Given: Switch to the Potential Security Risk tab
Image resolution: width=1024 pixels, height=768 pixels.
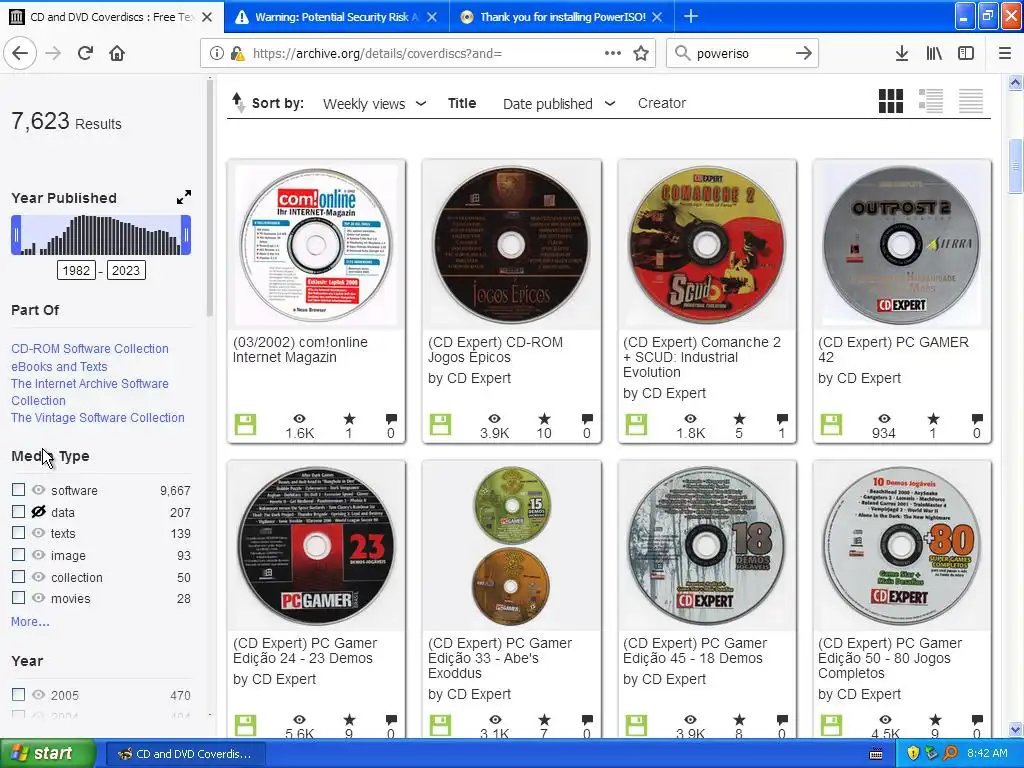Looking at the screenshot, I should click(x=336, y=17).
